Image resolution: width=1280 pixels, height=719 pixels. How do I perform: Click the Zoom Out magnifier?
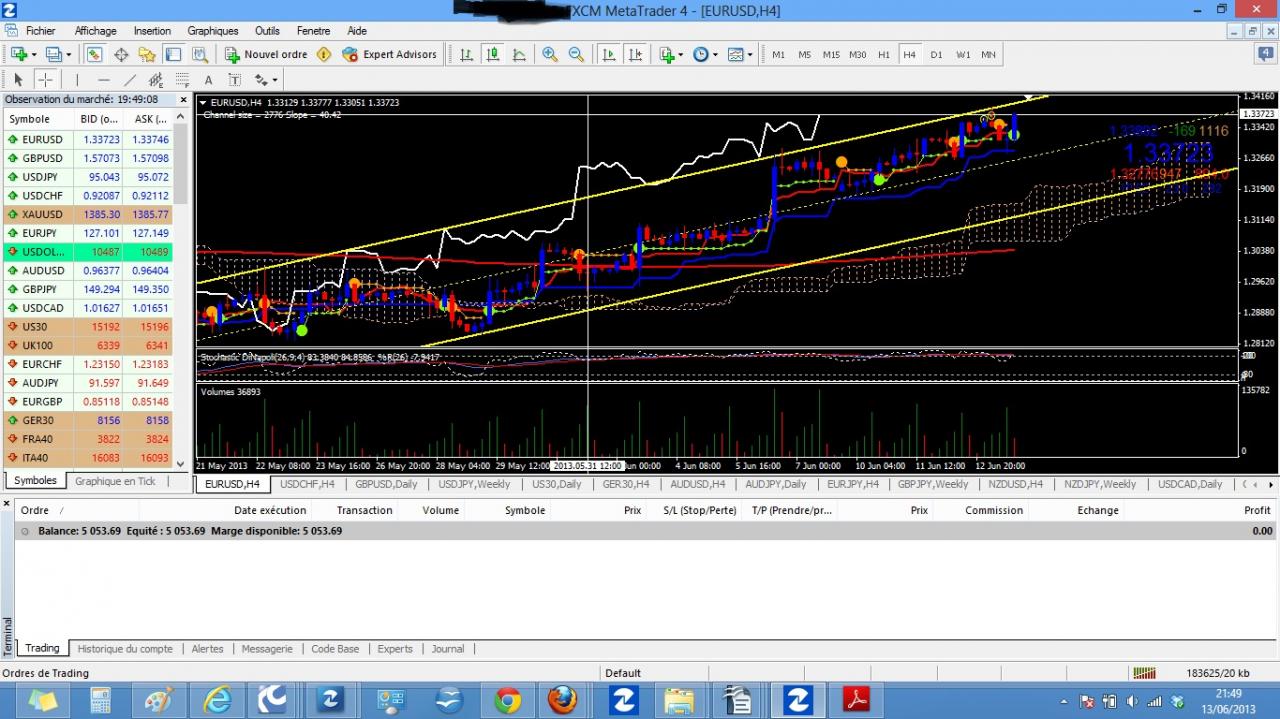point(576,54)
